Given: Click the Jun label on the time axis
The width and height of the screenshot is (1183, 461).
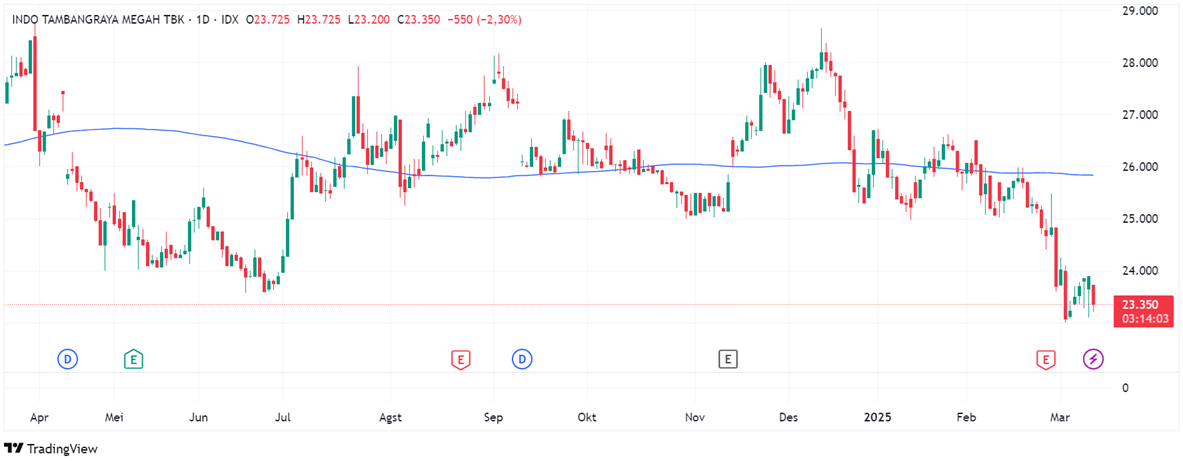Looking at the screenshot, I should coord(198,417).
